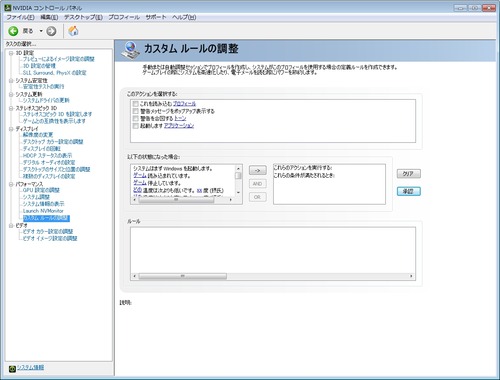Select ビデオ カラー設定の調整
This screenshot has width=500, height=380.
[48, 232]
